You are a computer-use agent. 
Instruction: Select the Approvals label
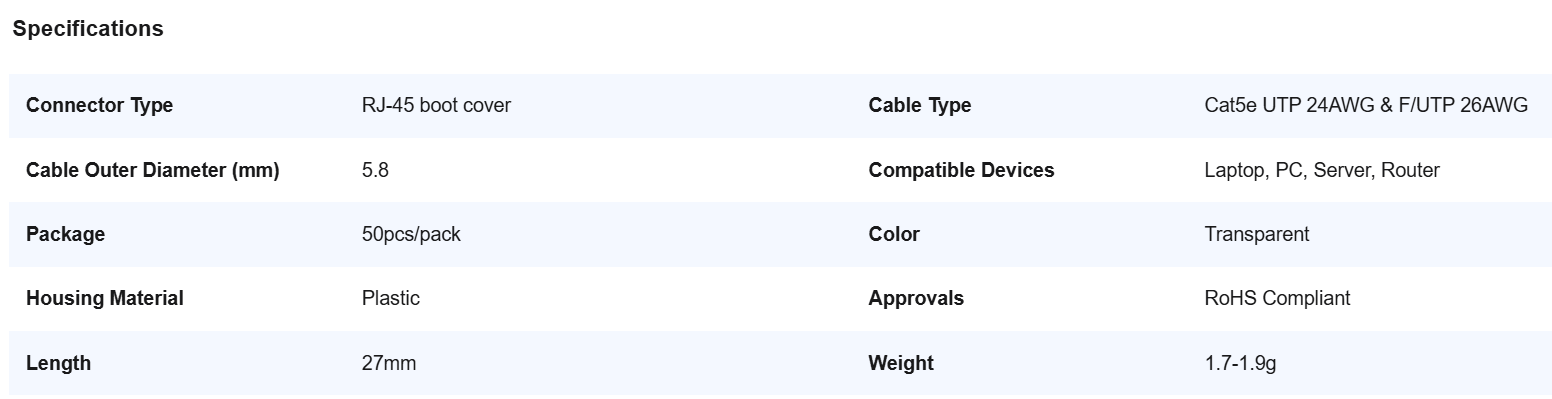(916, 298)
